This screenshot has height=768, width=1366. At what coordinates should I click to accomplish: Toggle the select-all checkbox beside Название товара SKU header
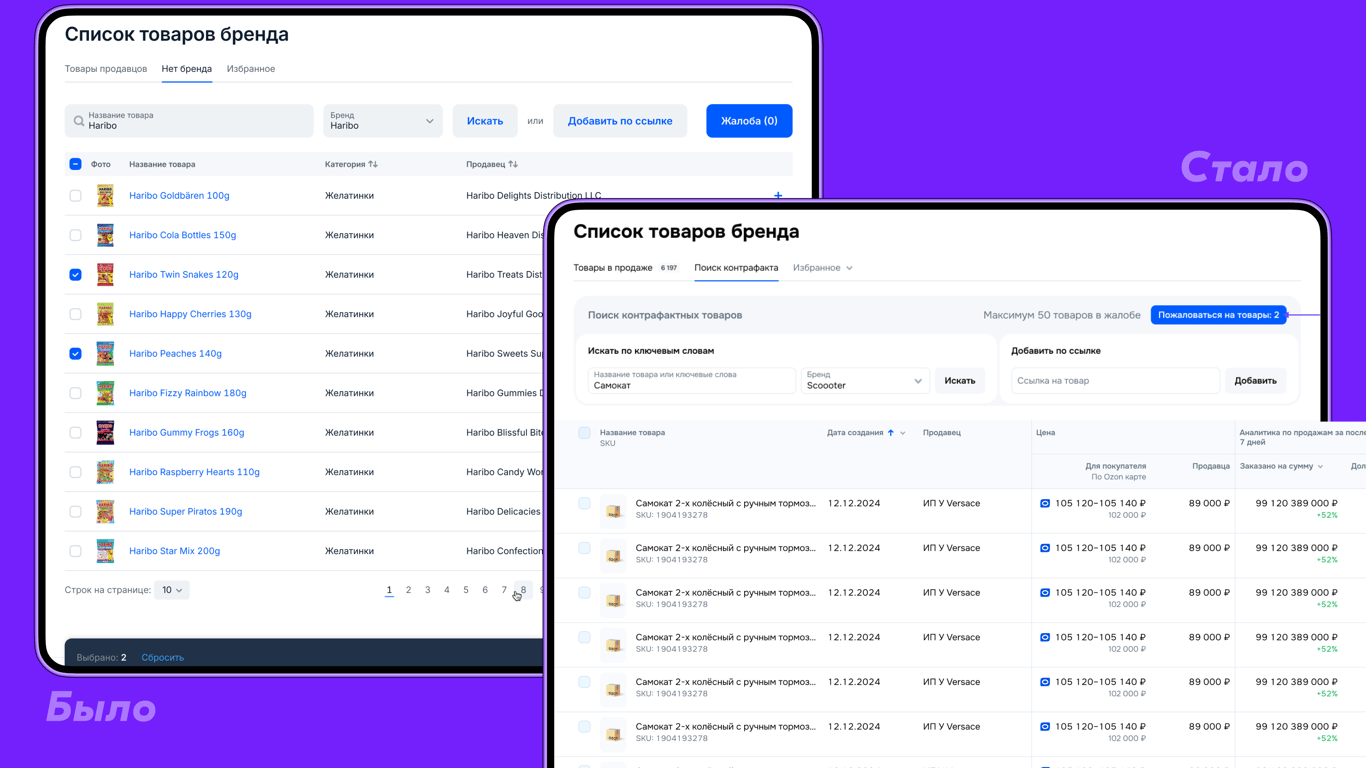click(584, 433)
